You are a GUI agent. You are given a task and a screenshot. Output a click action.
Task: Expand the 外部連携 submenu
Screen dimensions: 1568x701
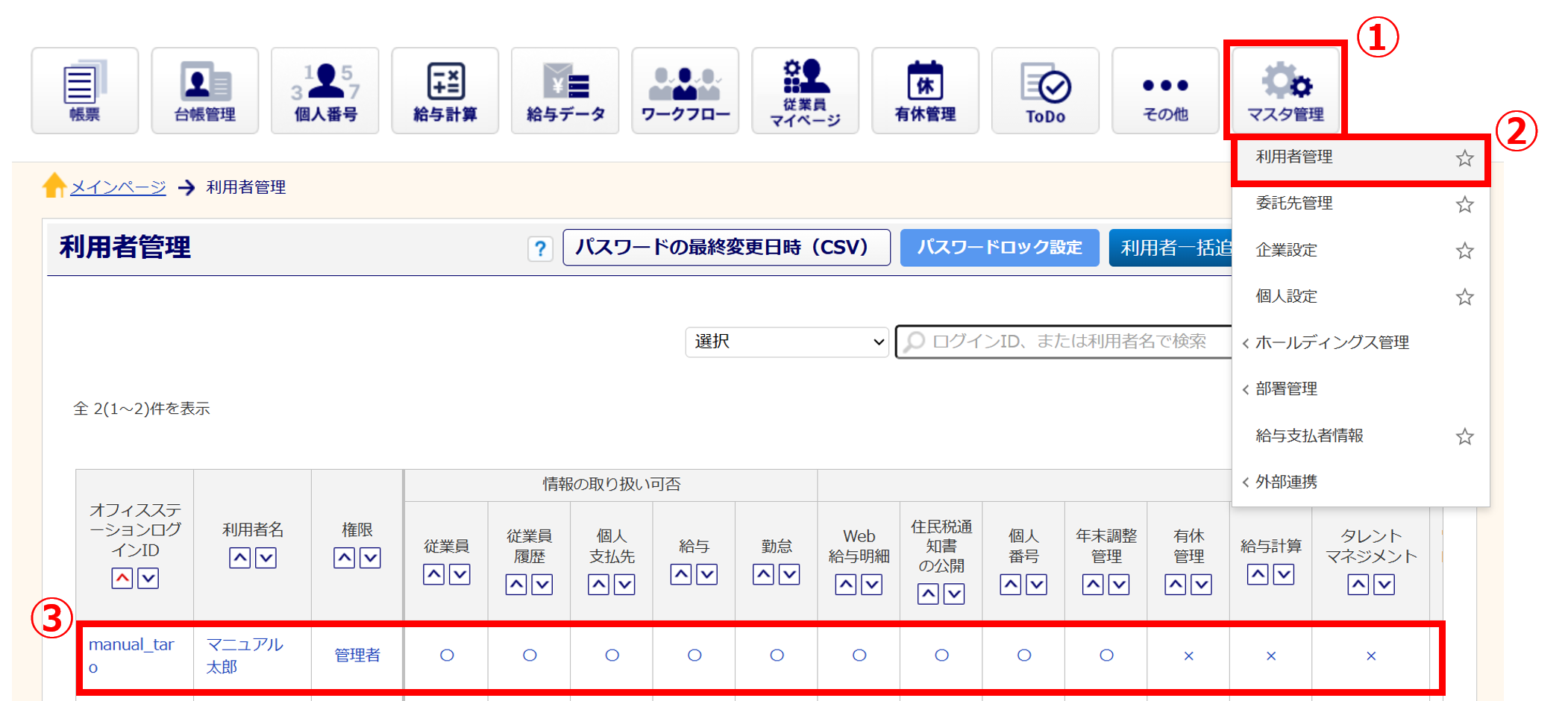(1286, 482)
